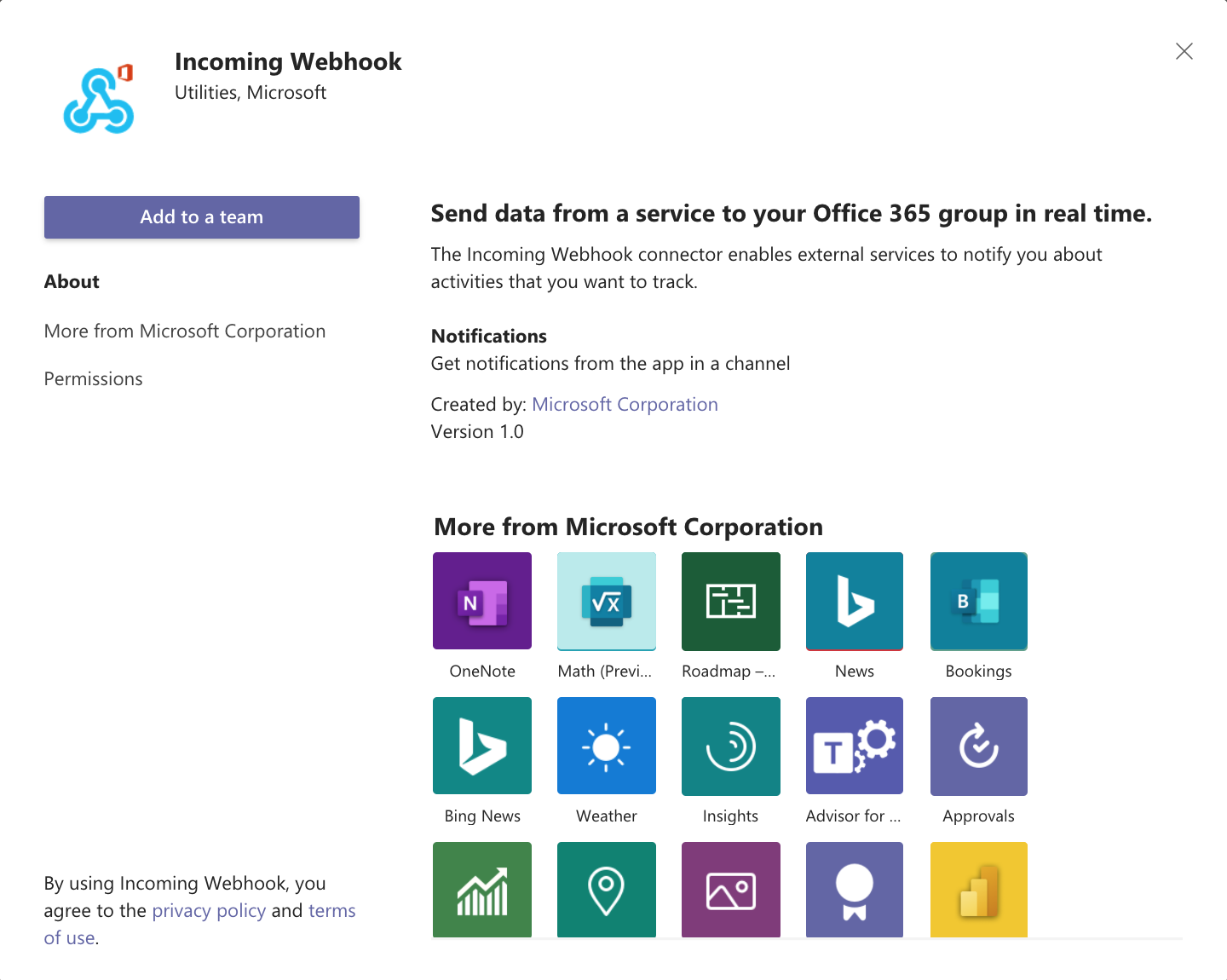Image resolution: width=1227 pixels, height=980 pixels.
Task: Select the About section
Action: click(72, 282)
